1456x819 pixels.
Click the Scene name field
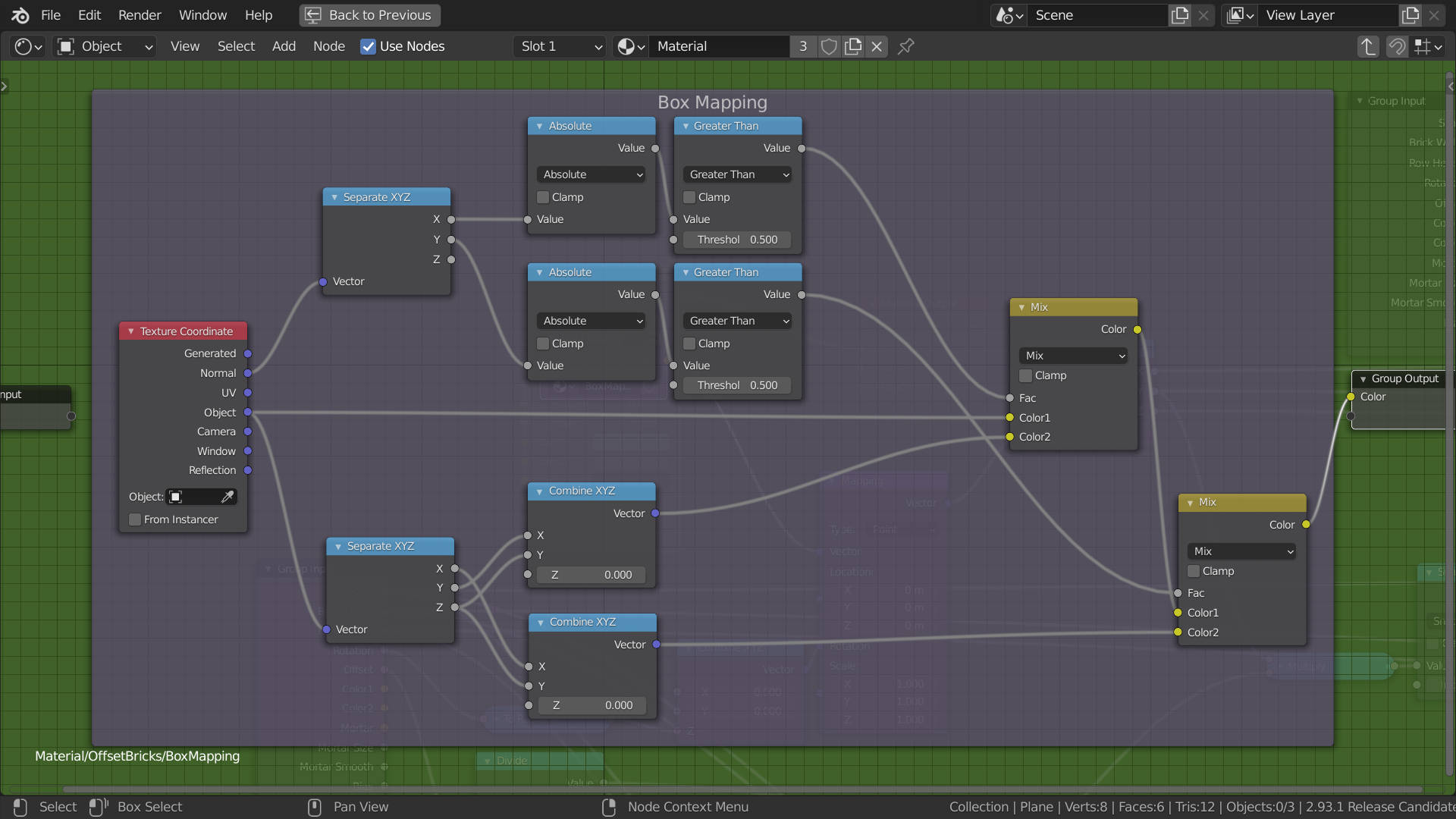tap(1097, 15)
